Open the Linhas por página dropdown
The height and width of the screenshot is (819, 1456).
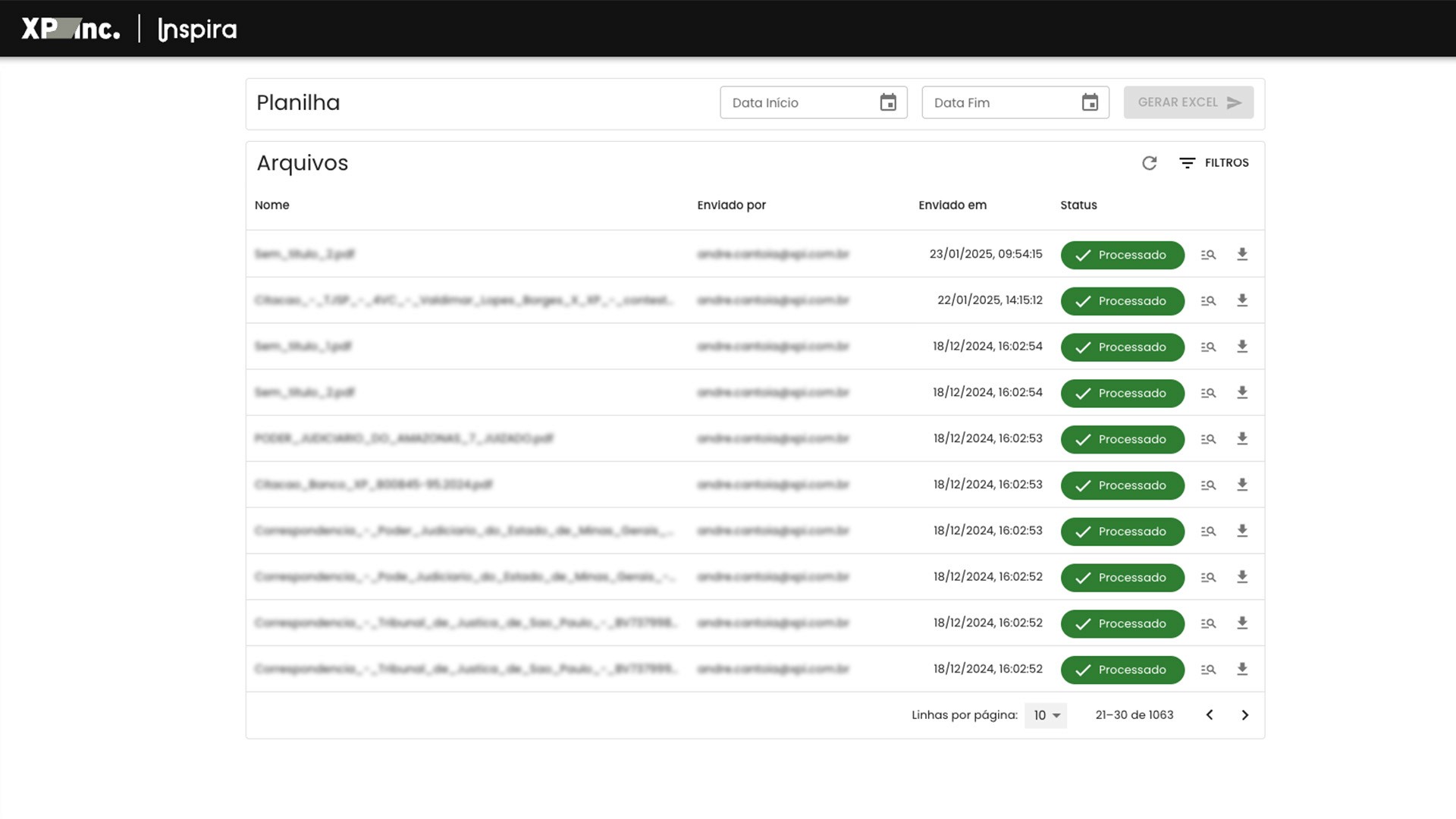coord(1046,715)
